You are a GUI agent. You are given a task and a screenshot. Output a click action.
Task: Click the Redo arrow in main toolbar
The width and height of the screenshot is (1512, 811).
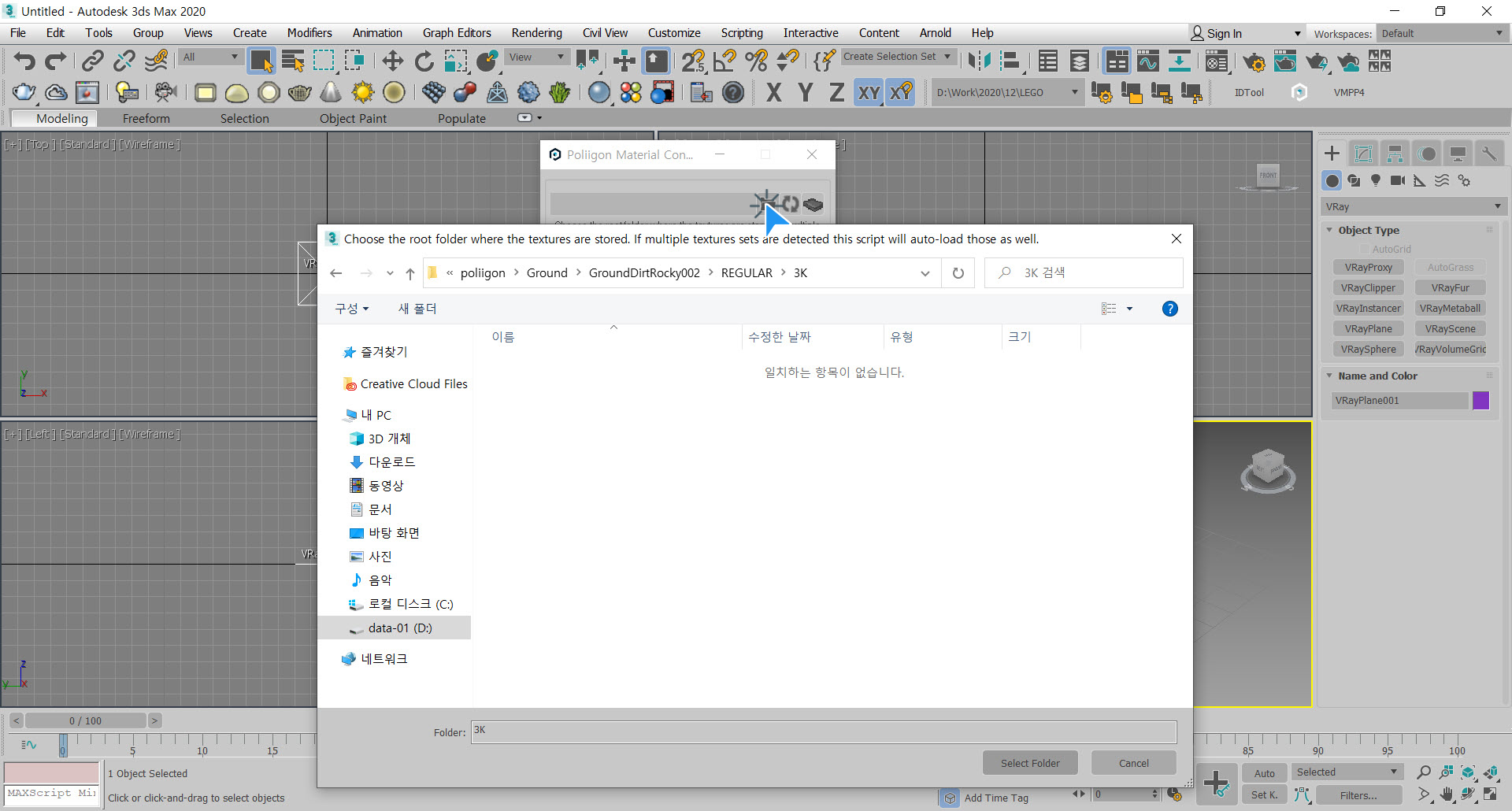point(55,61)
